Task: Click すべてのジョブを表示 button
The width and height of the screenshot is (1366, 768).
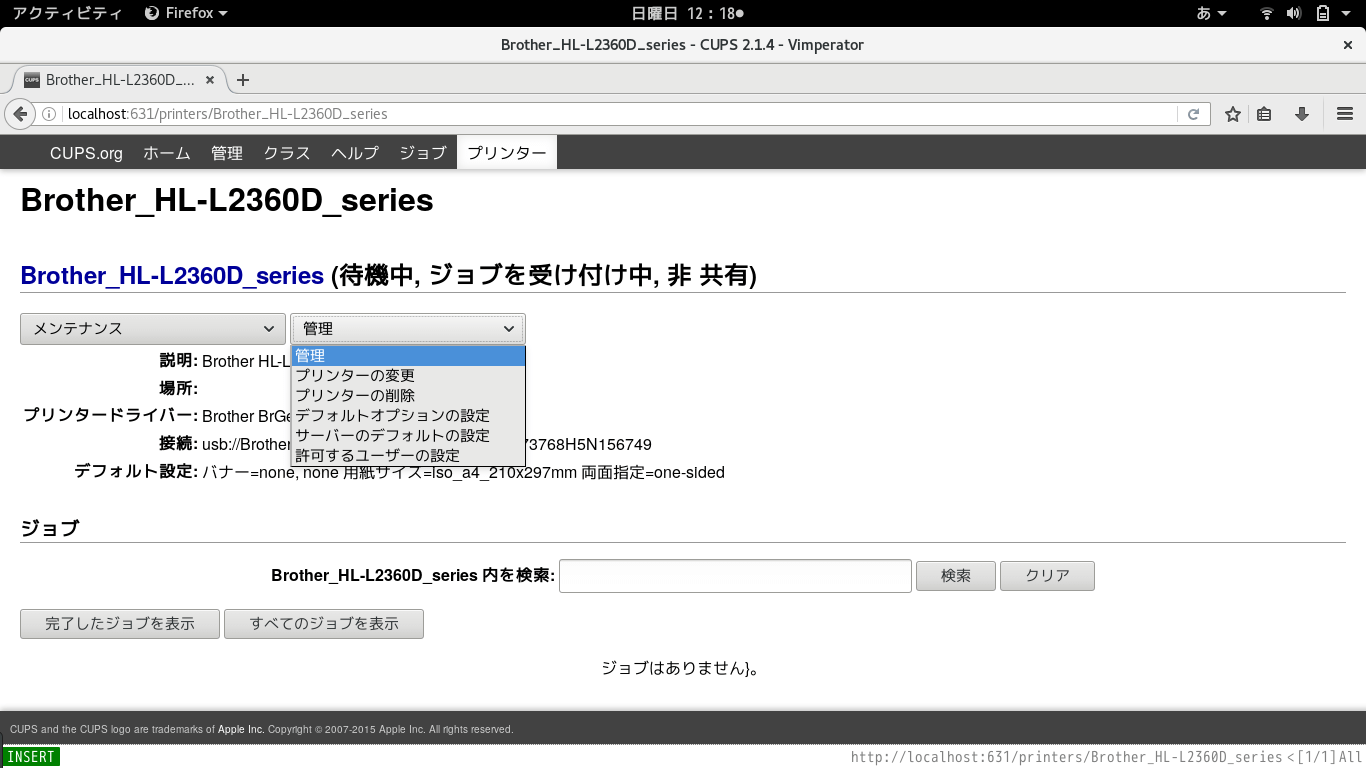Action: click(x=324, y=624)
